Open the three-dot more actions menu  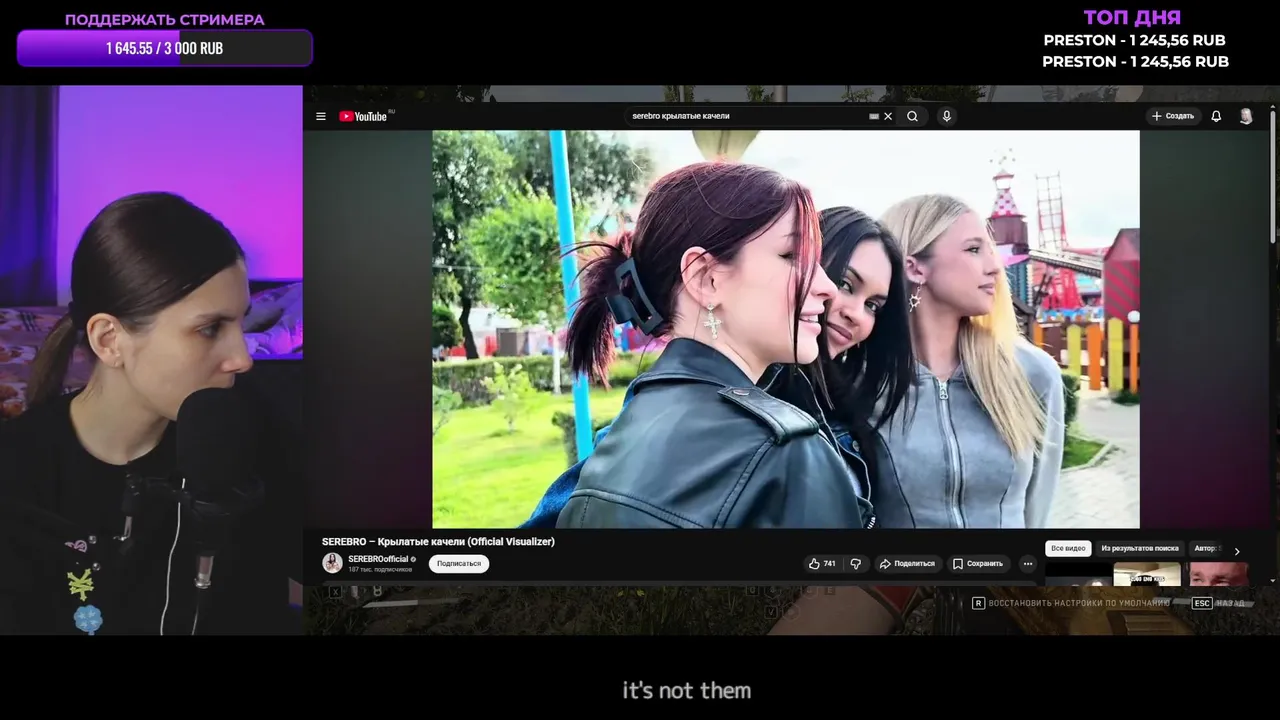(1028, 564)
